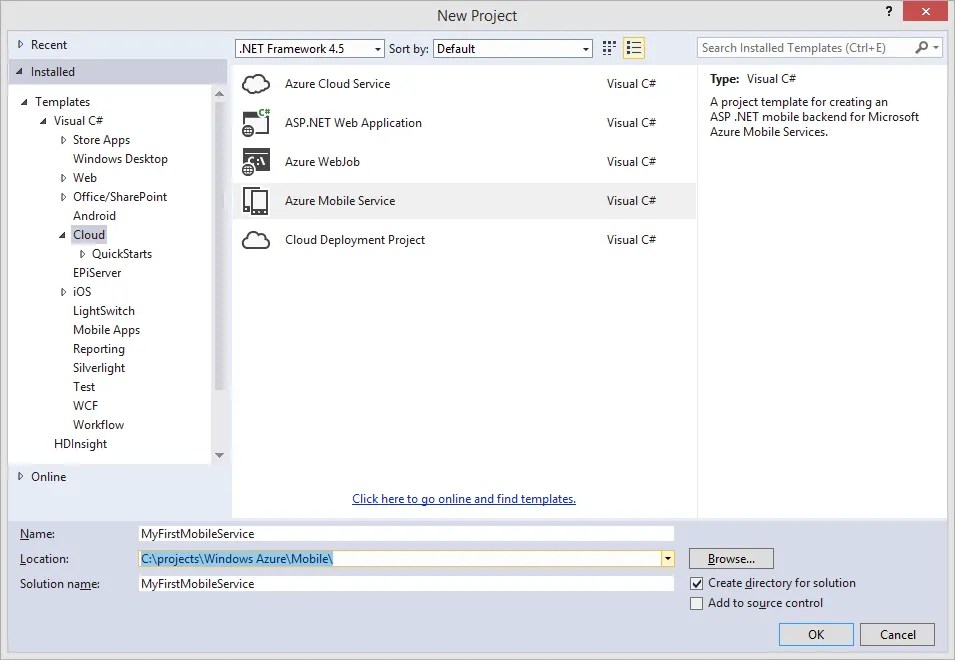Expand the Office/SharePoint node

pyautogui.click(x=63, y=197)
